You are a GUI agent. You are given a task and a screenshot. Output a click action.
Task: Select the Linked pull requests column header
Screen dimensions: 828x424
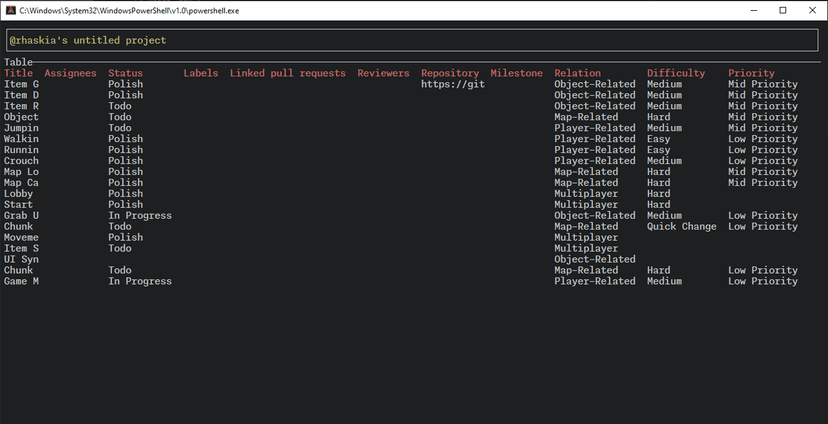(288, 73)
